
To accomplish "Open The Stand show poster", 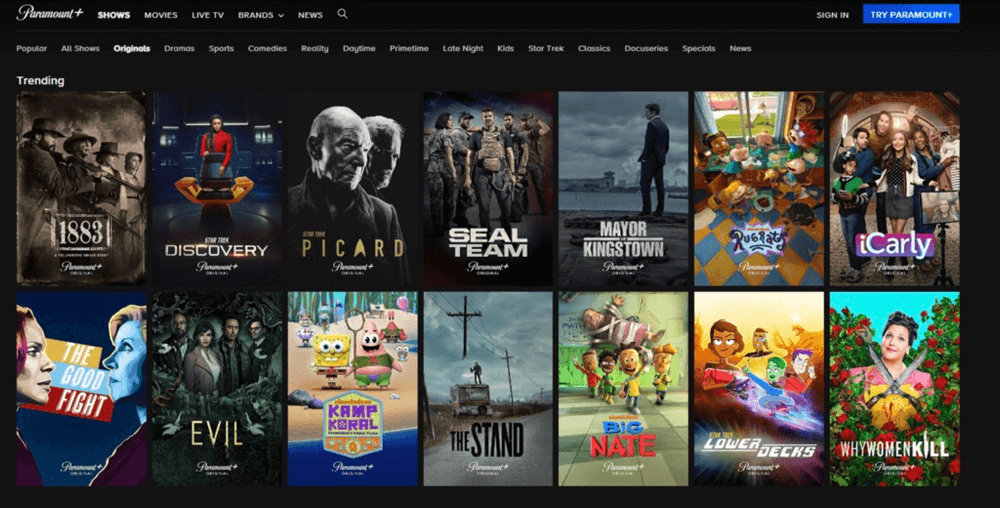I will [489, 389].
